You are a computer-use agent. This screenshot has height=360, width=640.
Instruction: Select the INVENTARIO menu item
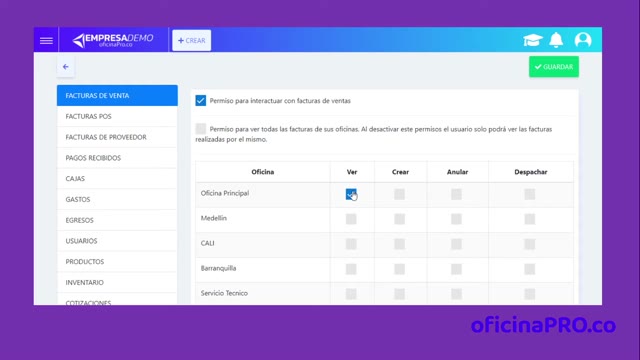pos(117,282)
